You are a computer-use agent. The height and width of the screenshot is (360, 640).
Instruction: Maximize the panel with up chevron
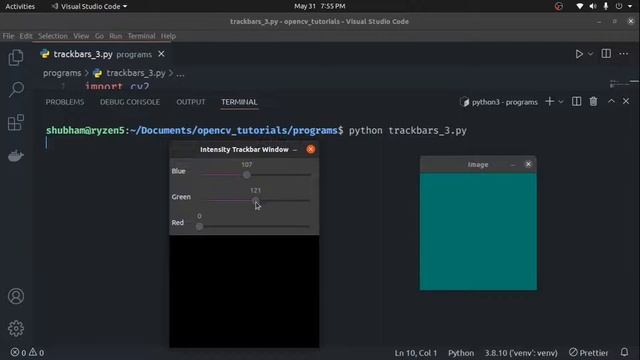pos(611,101)
